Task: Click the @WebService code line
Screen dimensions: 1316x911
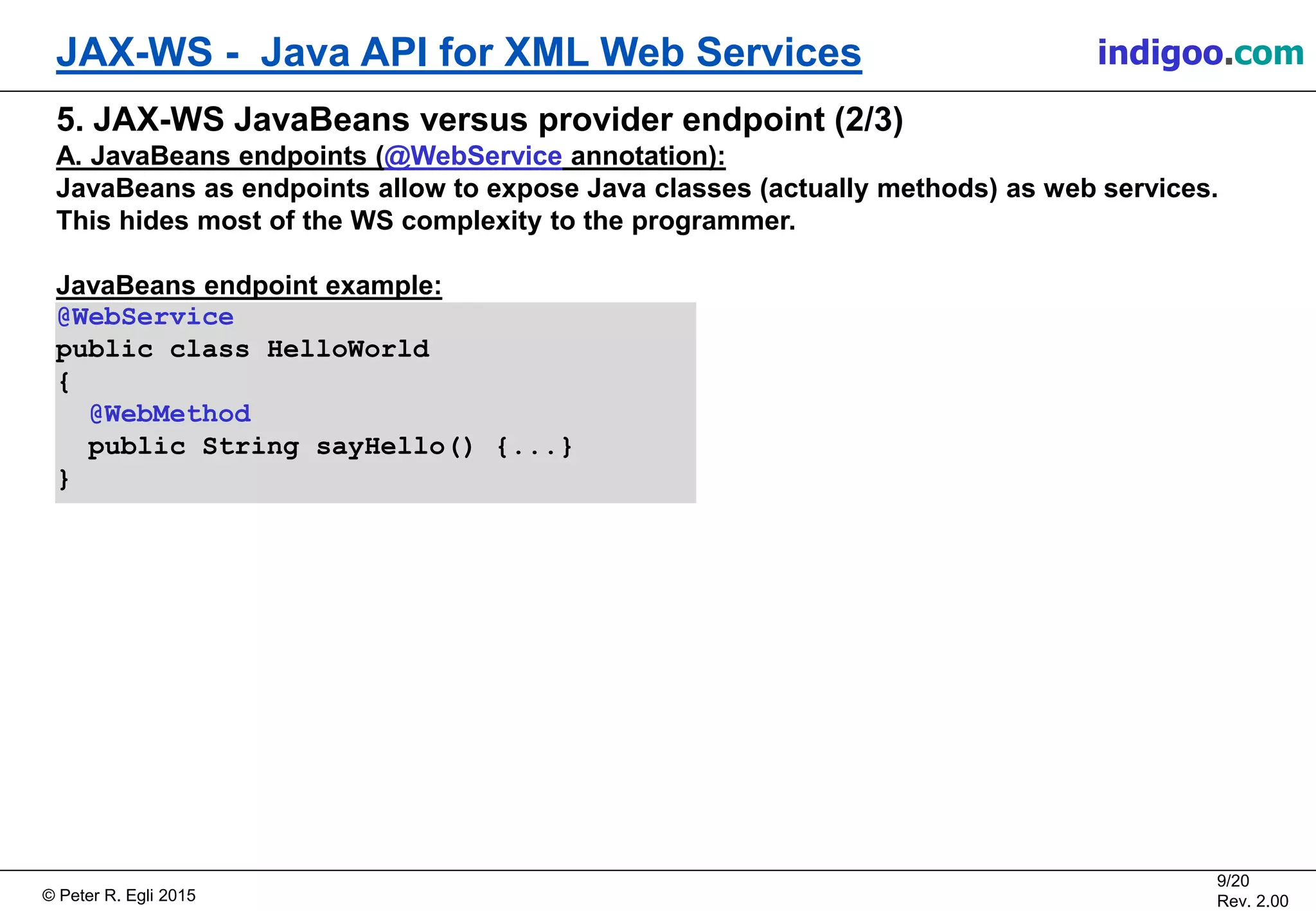Action: (145, 317)
